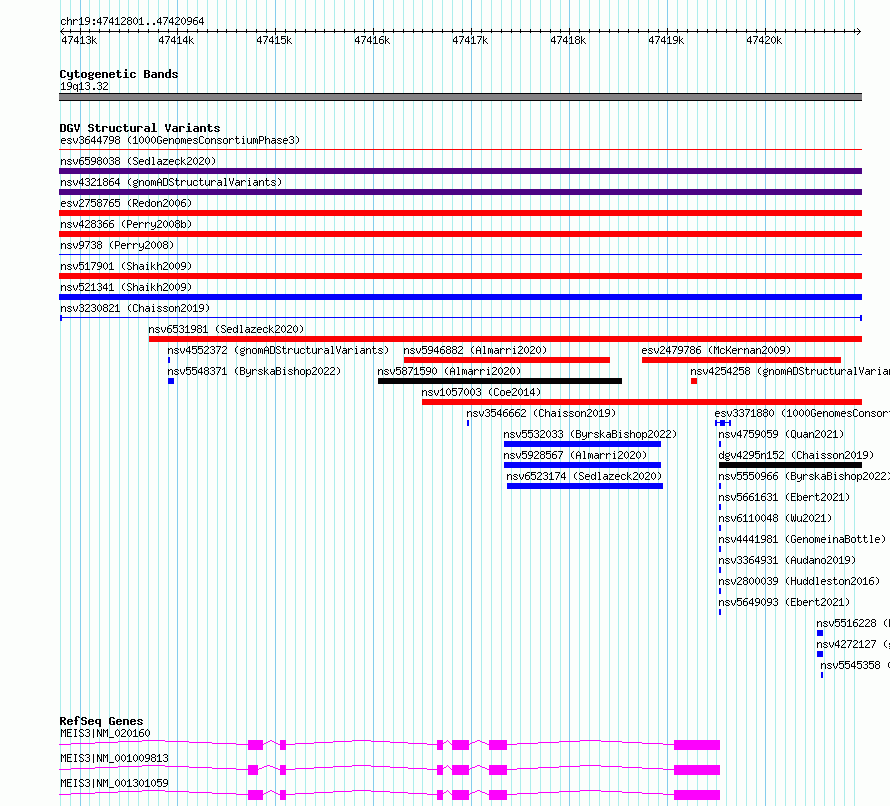Select the nsv2800039 Huddleston2016 variant label
Image resolution: width=890 pixels, height=806 pixels.
(799, 581)
